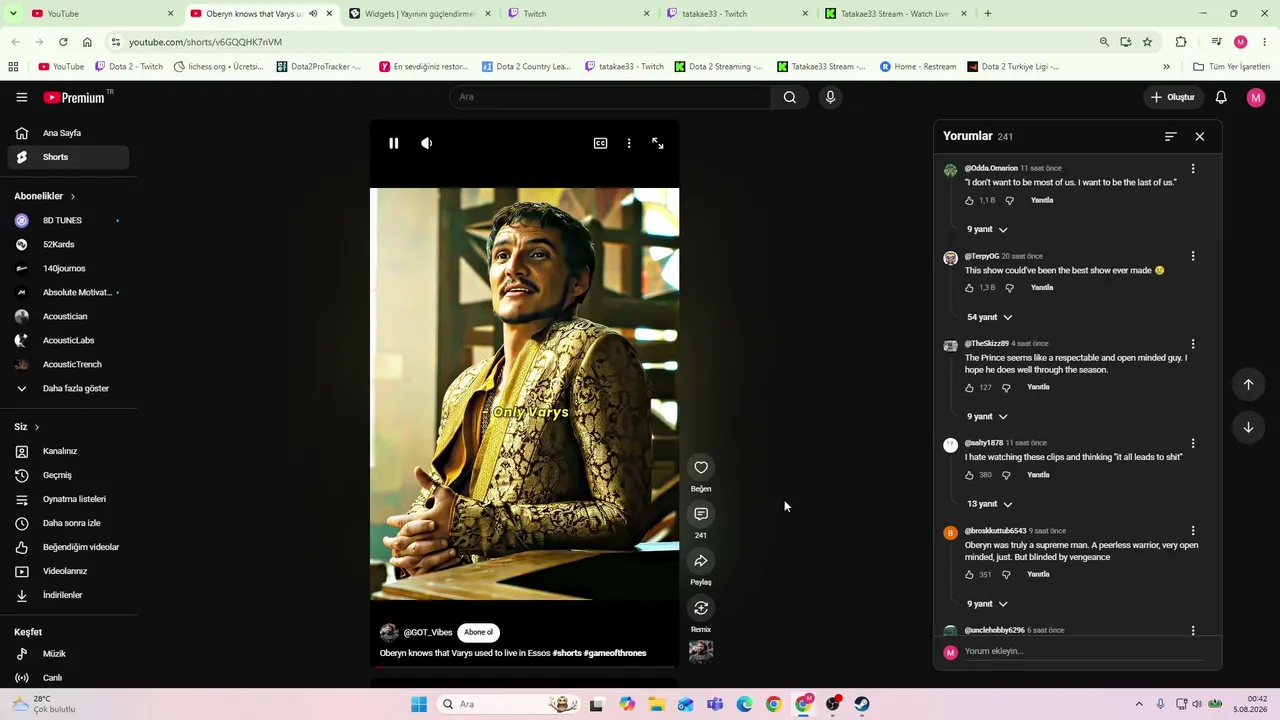Bookmark this page with the star
This screenshot has width=1280, height=720.
(1147, 42)
